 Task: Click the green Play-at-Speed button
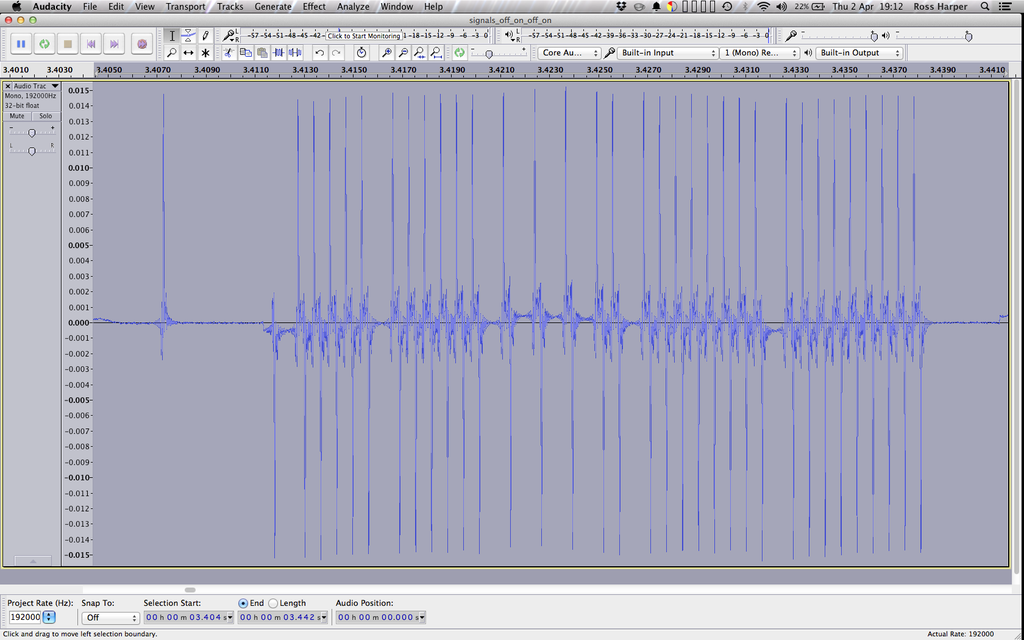coord(460,53)
